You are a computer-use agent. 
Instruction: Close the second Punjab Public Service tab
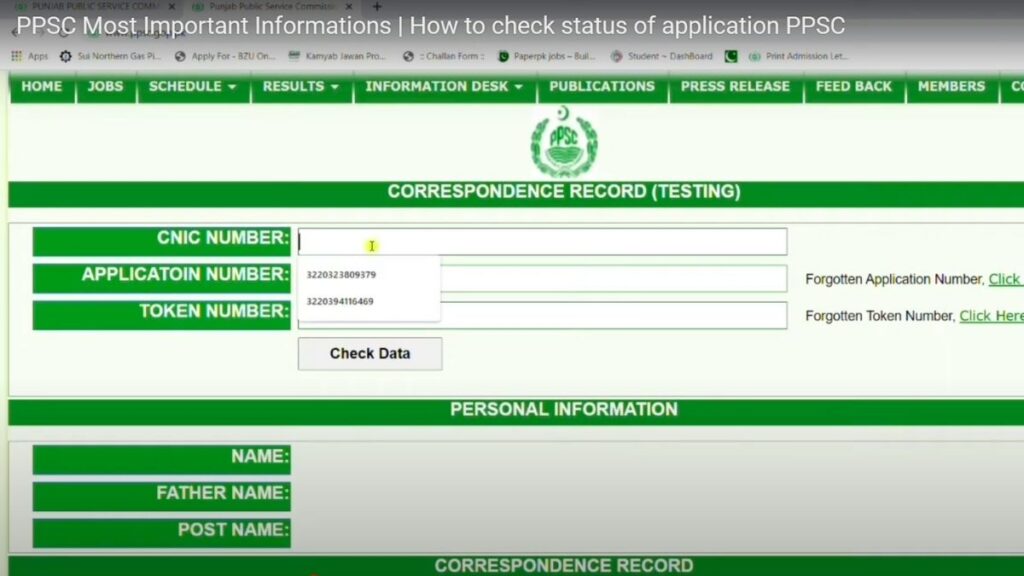349,7
